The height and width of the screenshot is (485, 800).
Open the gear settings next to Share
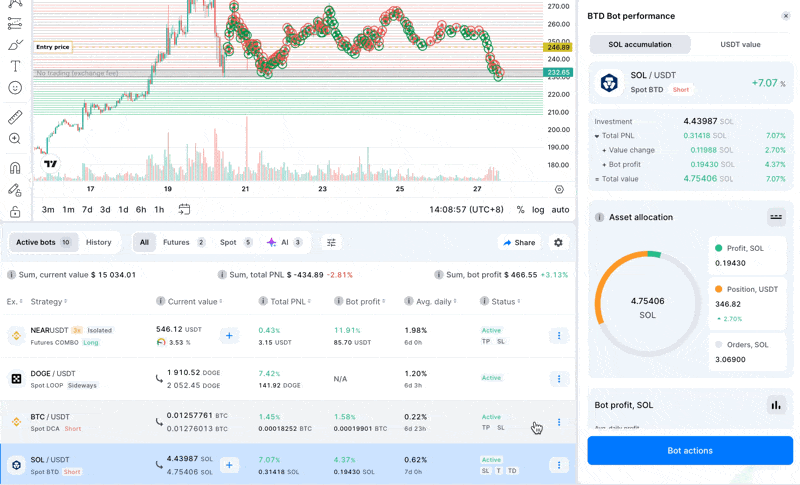[558, 242]
